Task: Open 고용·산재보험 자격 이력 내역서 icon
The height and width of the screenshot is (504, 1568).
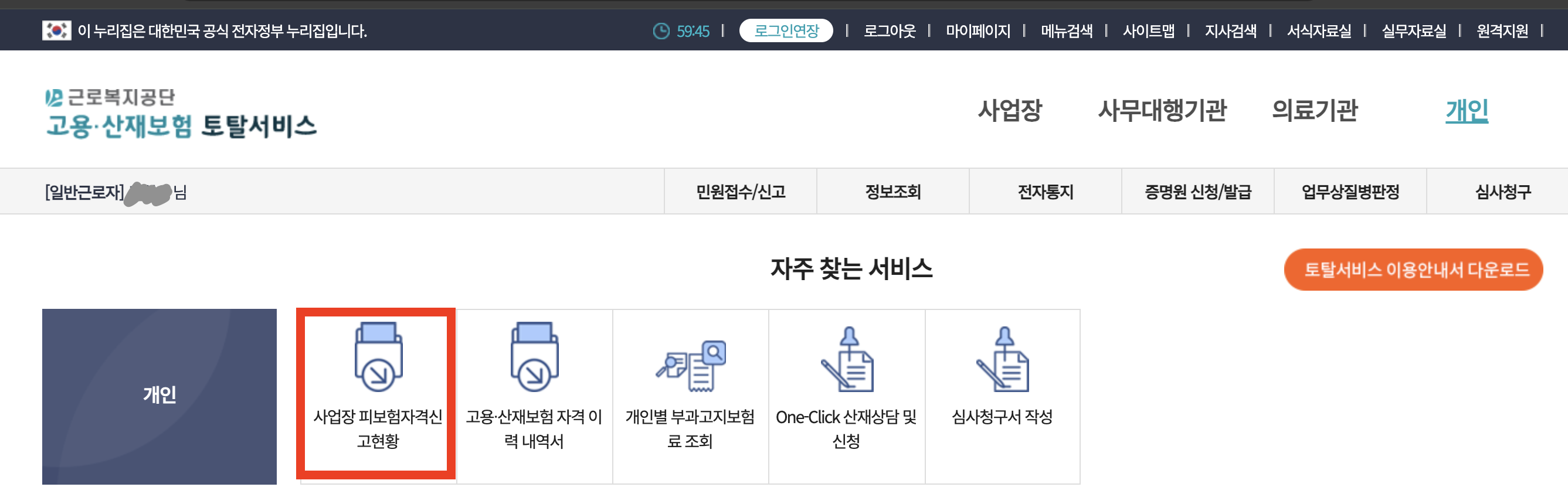Action: click(534, 357)
